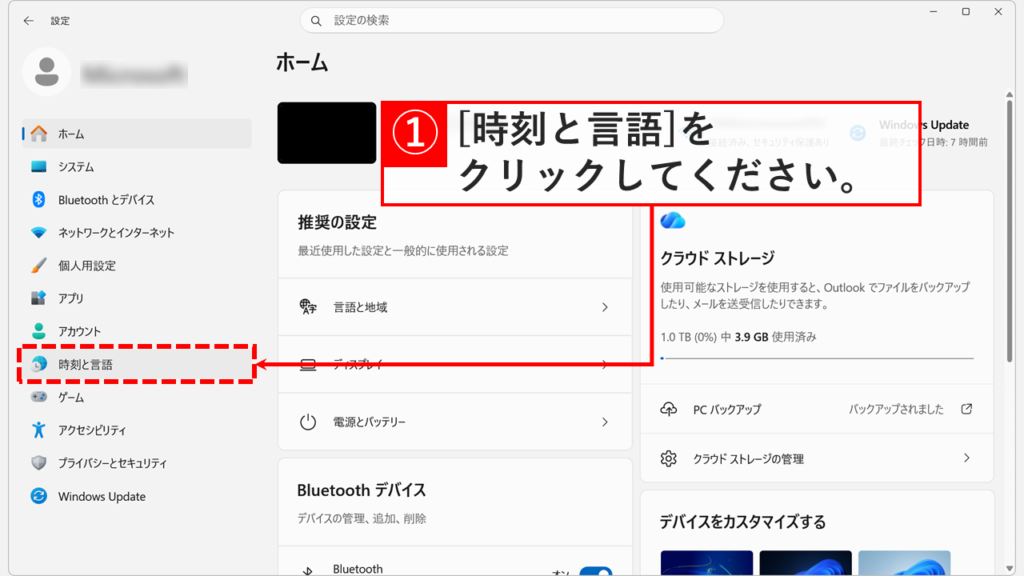Click the Bluetooth logo icon in sidebar
Viewport: 1024px width, 576px height.
(x=39, y=200)
